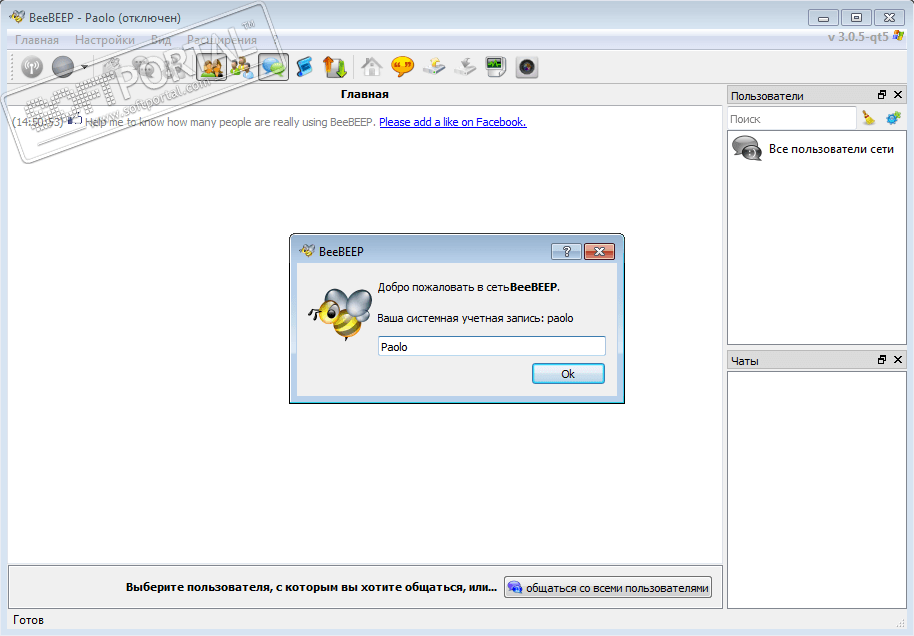The image size is (914, 636).
Task: Click the download drive icon
Action: 465,67
